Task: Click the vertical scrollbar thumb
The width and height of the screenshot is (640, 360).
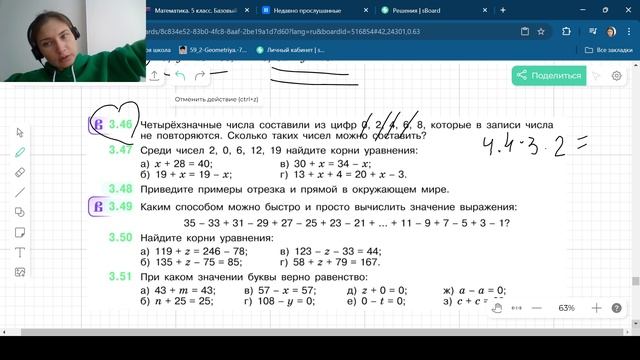Action: pyautogui.click(x=636, y=281)
